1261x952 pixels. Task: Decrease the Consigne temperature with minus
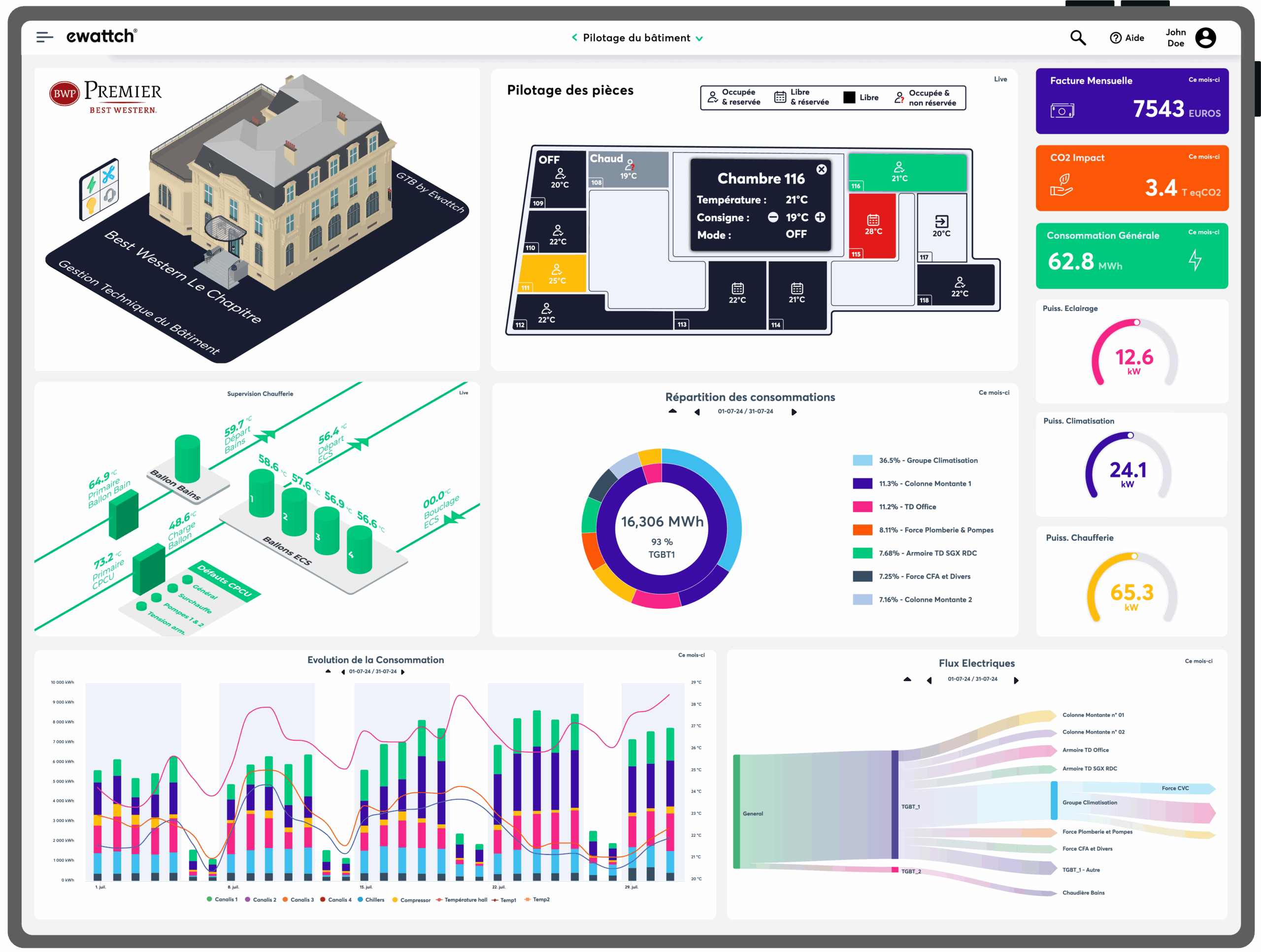pyautogui.click(x=773, y=217)
